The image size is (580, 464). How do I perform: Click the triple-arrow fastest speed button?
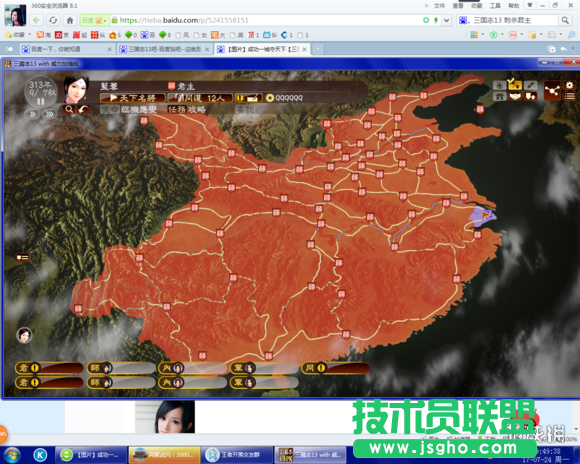coord(48,114)
